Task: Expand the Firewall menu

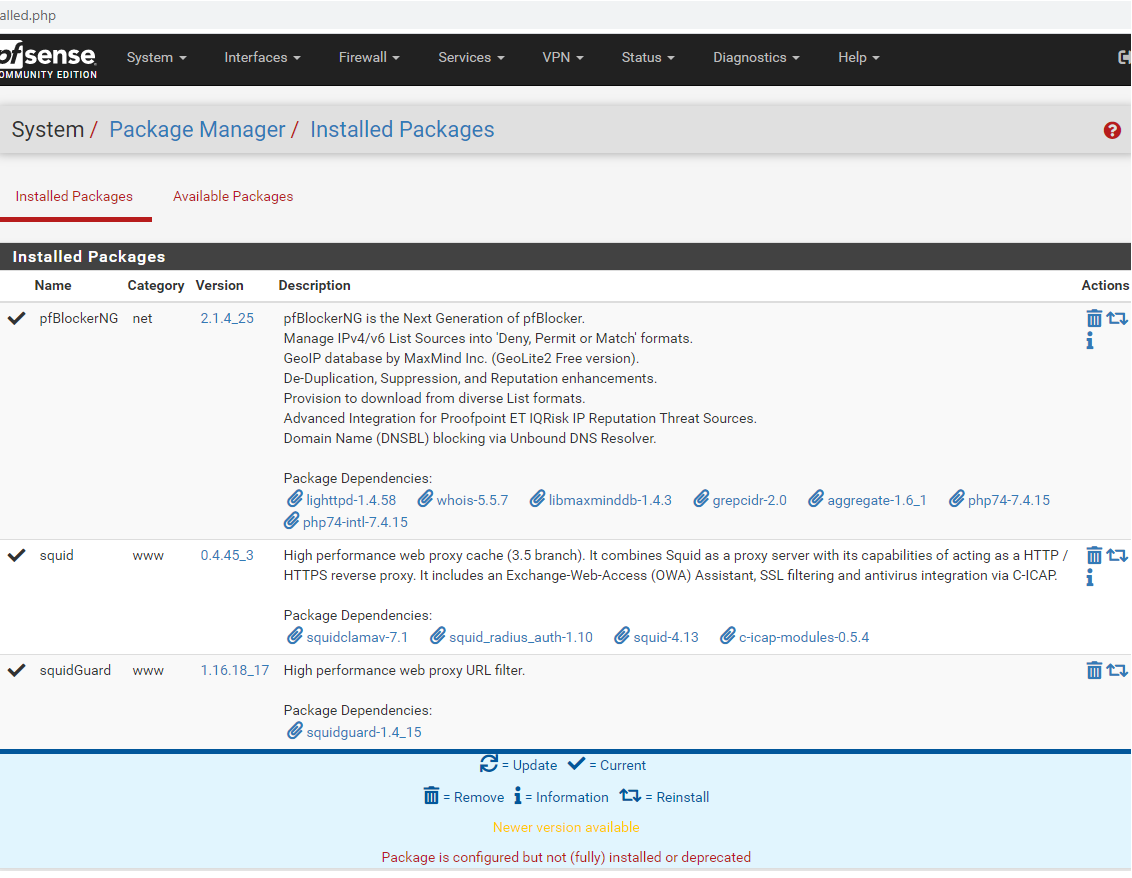Action: tap(370, 57)
